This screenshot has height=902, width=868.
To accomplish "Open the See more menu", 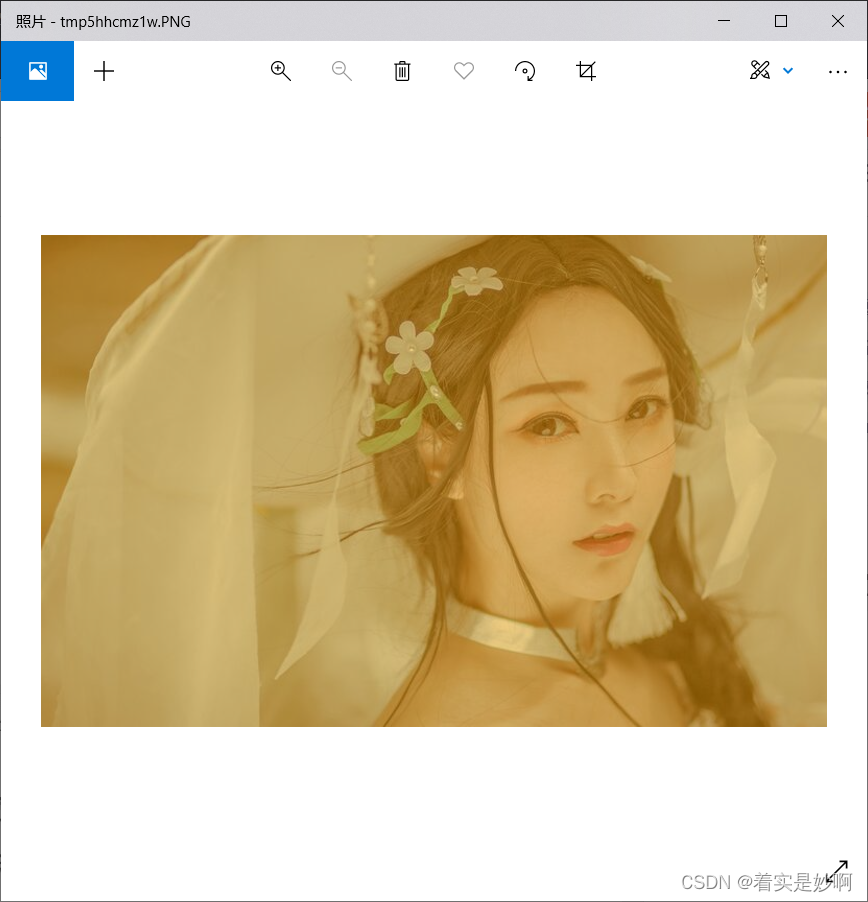I will (838, 71).
